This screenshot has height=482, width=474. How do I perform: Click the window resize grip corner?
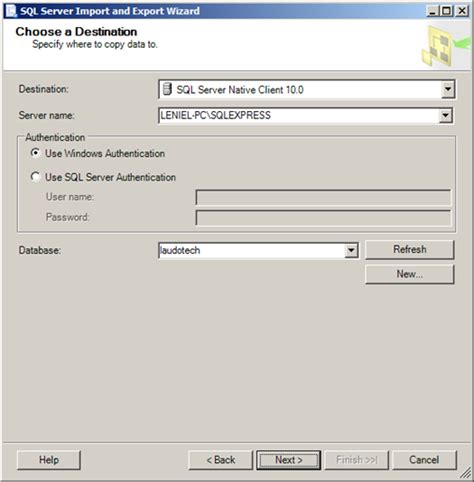(466, 473)
